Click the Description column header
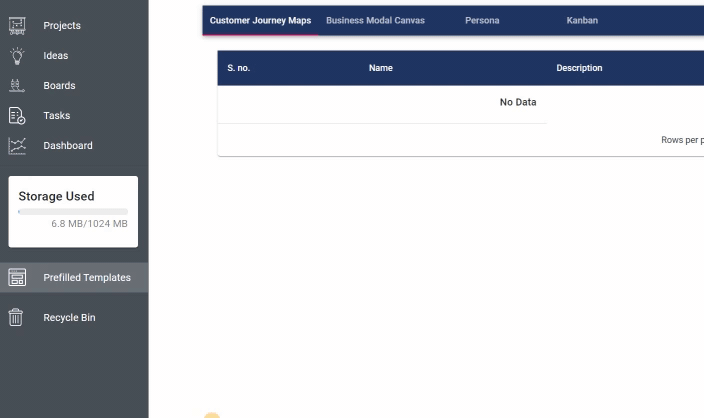Image resolution: width=704 pixels, height=418 pixels. tap(579, 68)
